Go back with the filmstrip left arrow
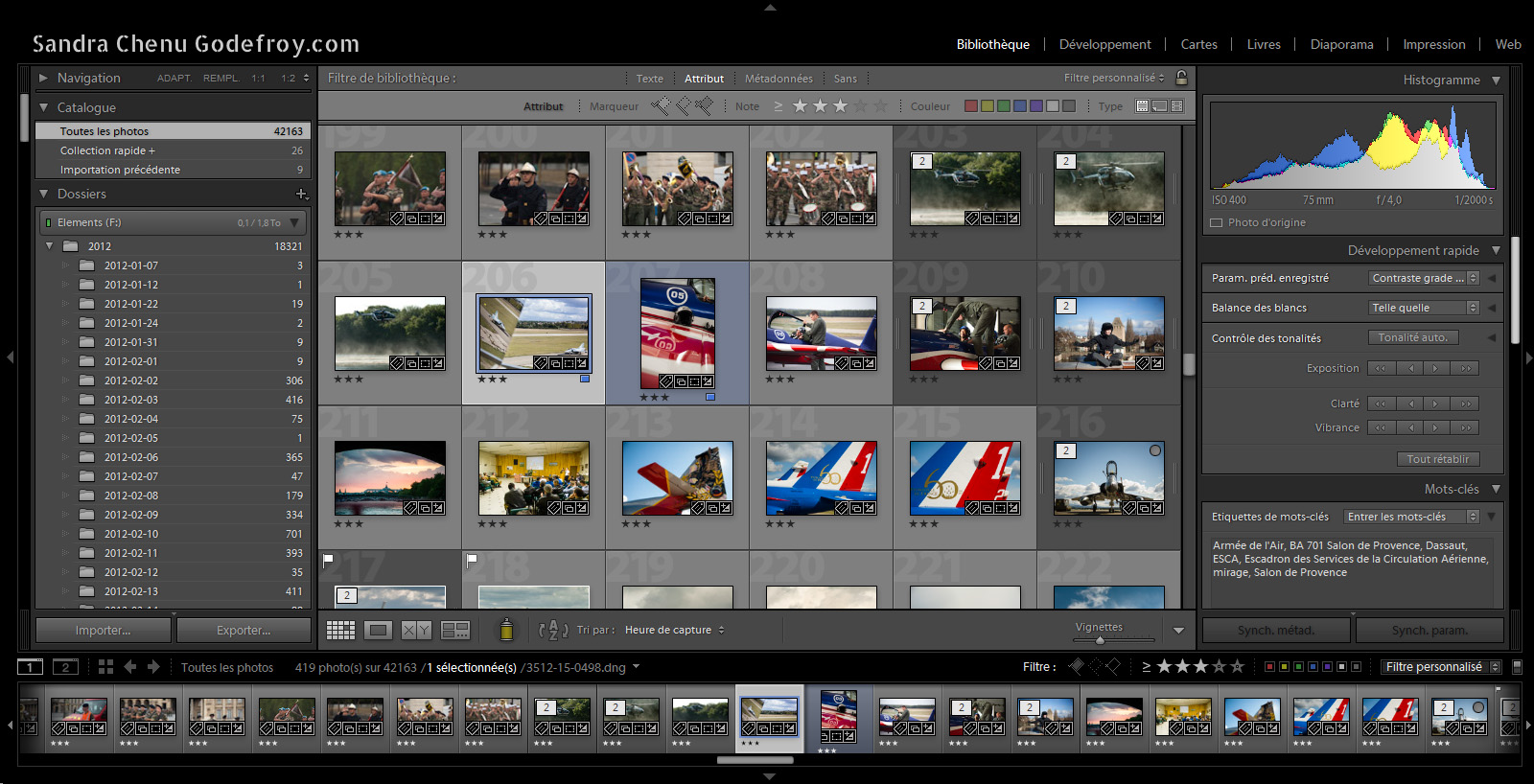The height and width of the screenshot is (784, 1534). coord(129,666)
